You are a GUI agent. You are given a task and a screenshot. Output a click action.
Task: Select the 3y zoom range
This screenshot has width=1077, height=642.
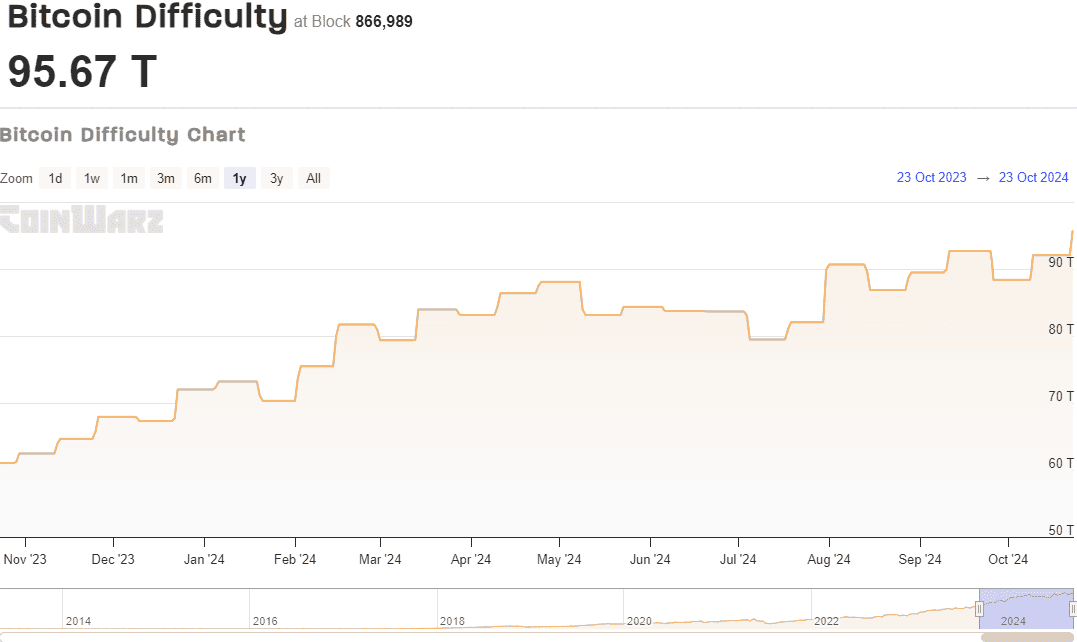point(276,178)
